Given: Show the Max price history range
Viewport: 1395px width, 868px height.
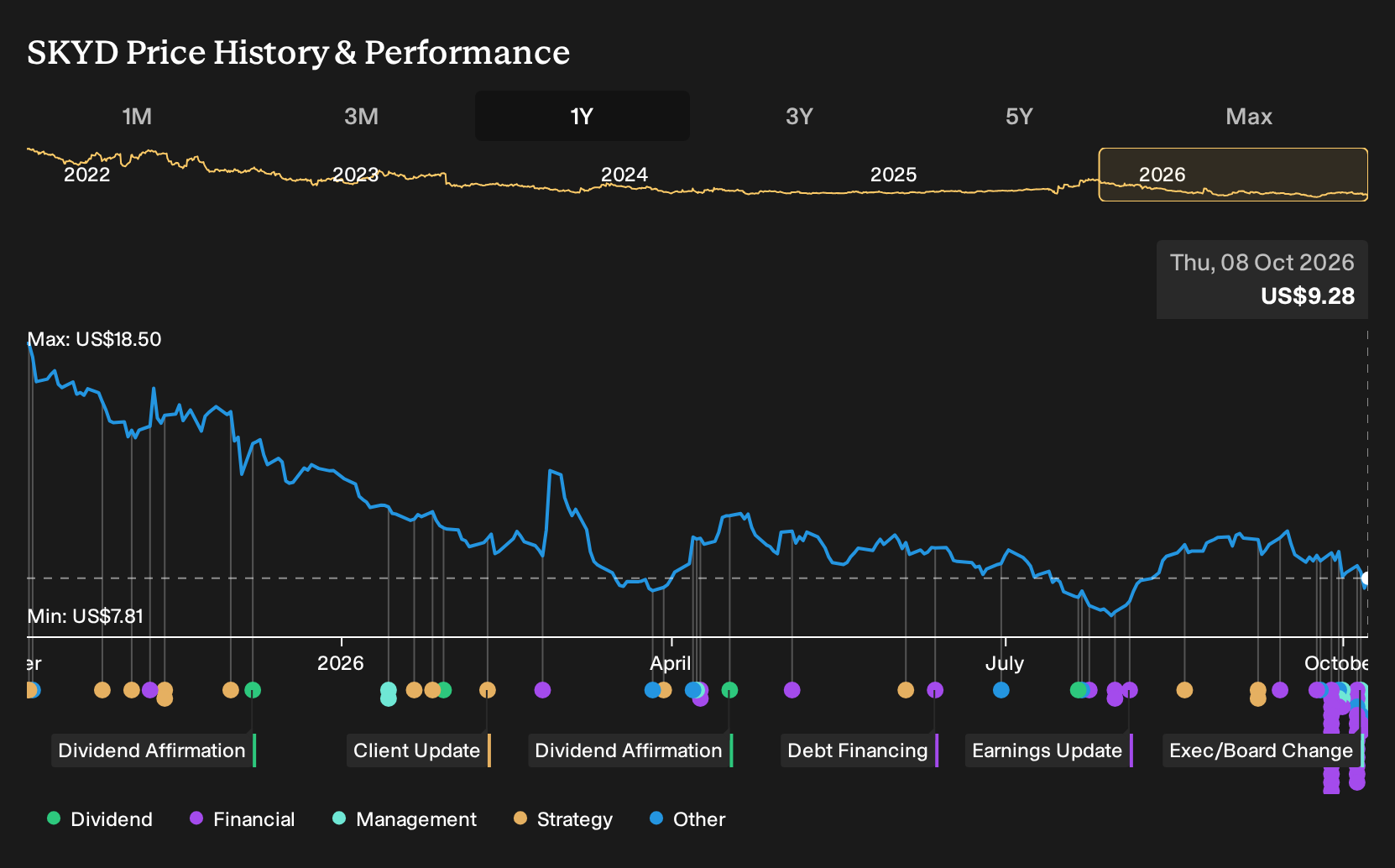Looking at the screenshot, I should coord(1249,116).
